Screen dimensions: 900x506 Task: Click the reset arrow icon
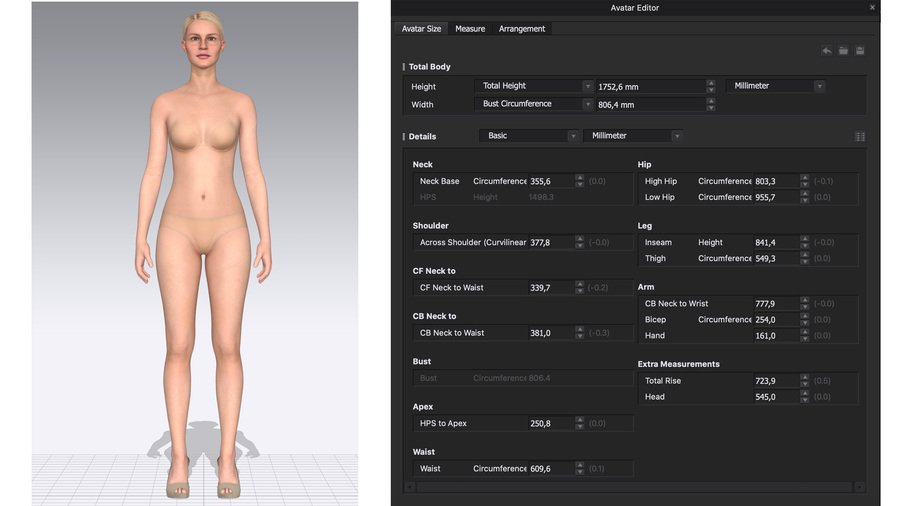point(827,50)
